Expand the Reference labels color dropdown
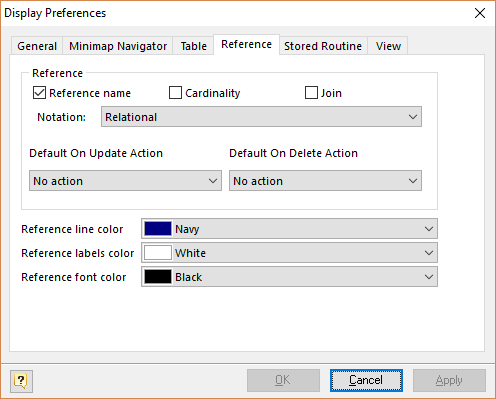This screenshot has height=399, width=496. click(289, 253)
